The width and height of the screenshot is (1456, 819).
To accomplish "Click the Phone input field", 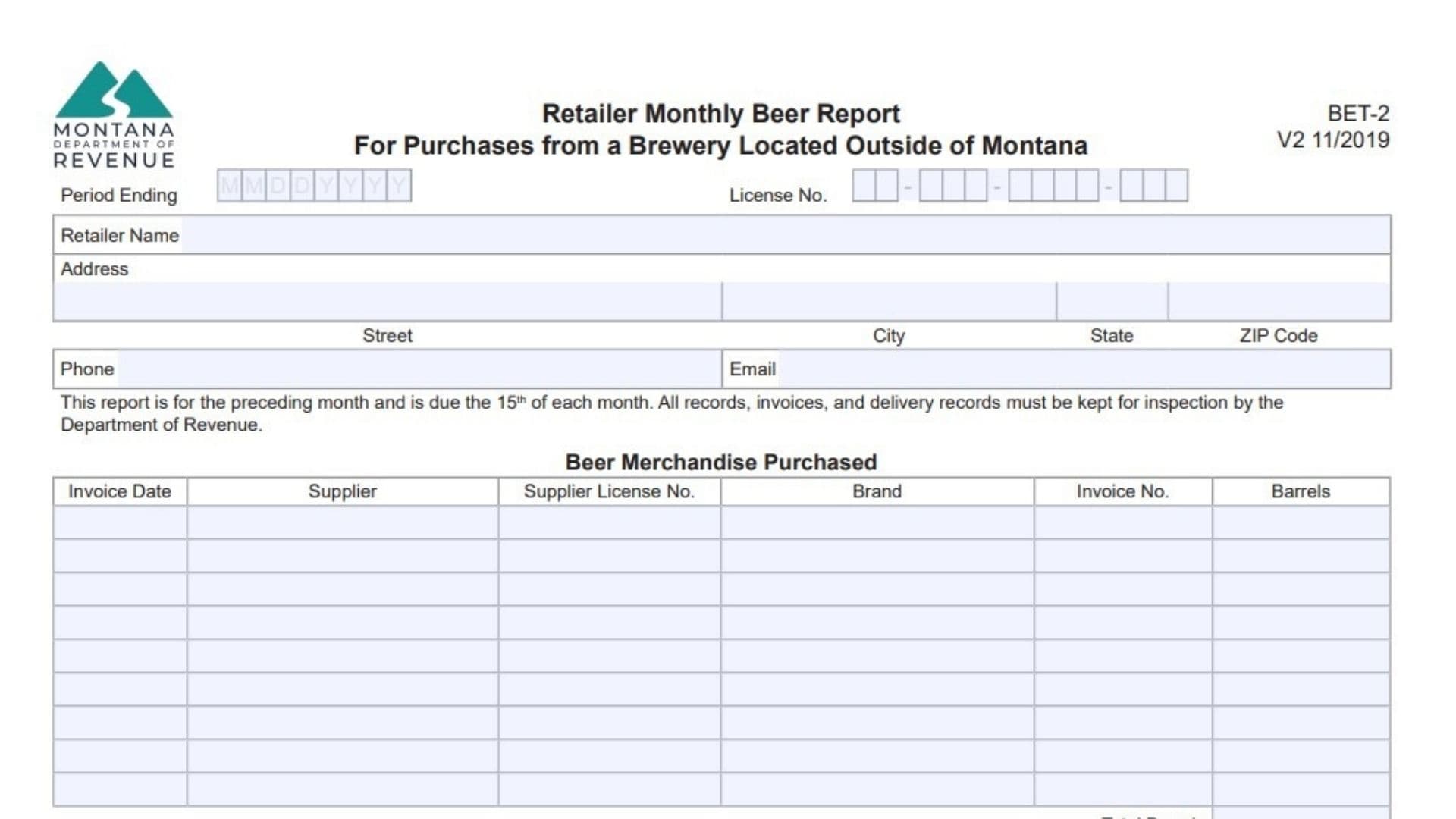I will (417, 369).
